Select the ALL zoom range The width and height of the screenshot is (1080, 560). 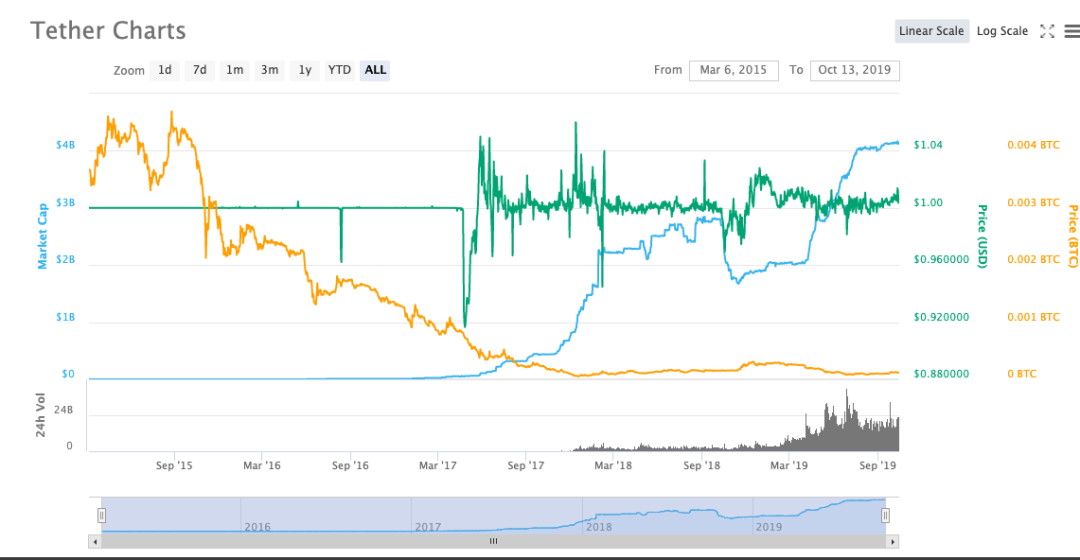tap(375, 70)
